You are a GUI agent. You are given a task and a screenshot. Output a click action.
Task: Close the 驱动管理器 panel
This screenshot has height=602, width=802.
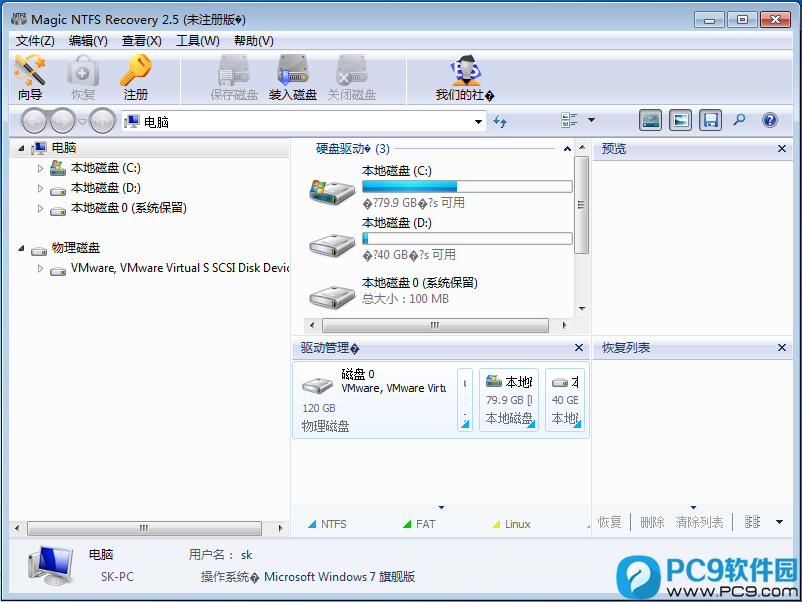tap(578, 348)
